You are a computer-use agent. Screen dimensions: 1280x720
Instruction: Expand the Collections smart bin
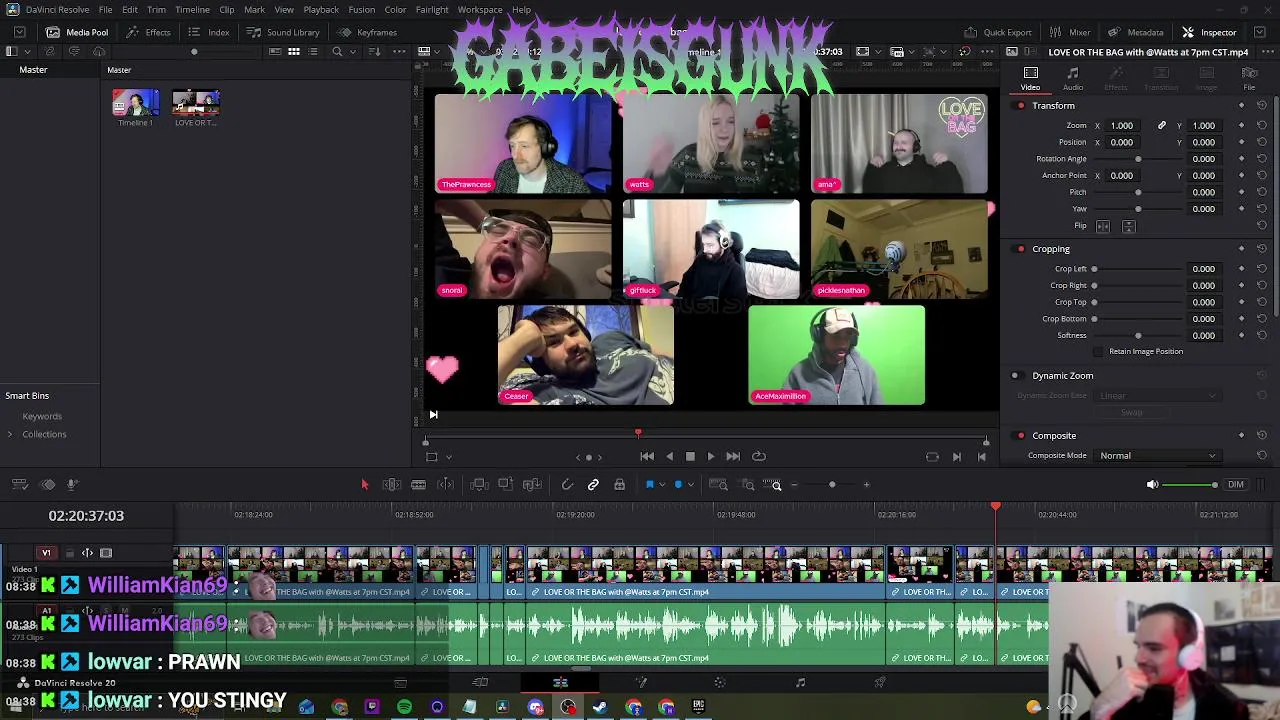pos(10,434)
